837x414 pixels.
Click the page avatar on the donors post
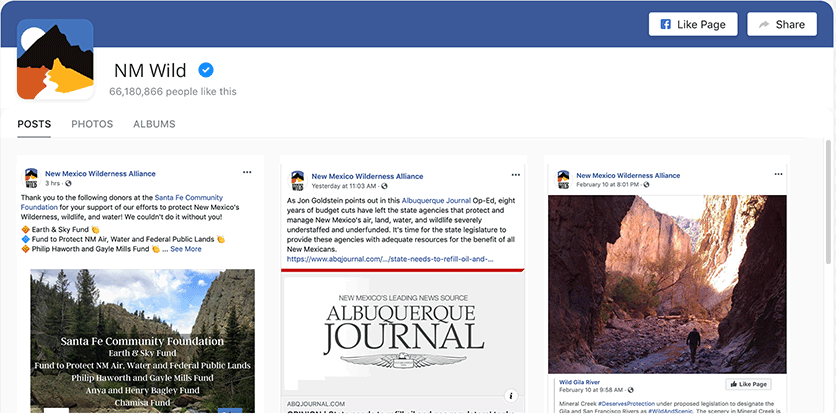click(31, 179)
